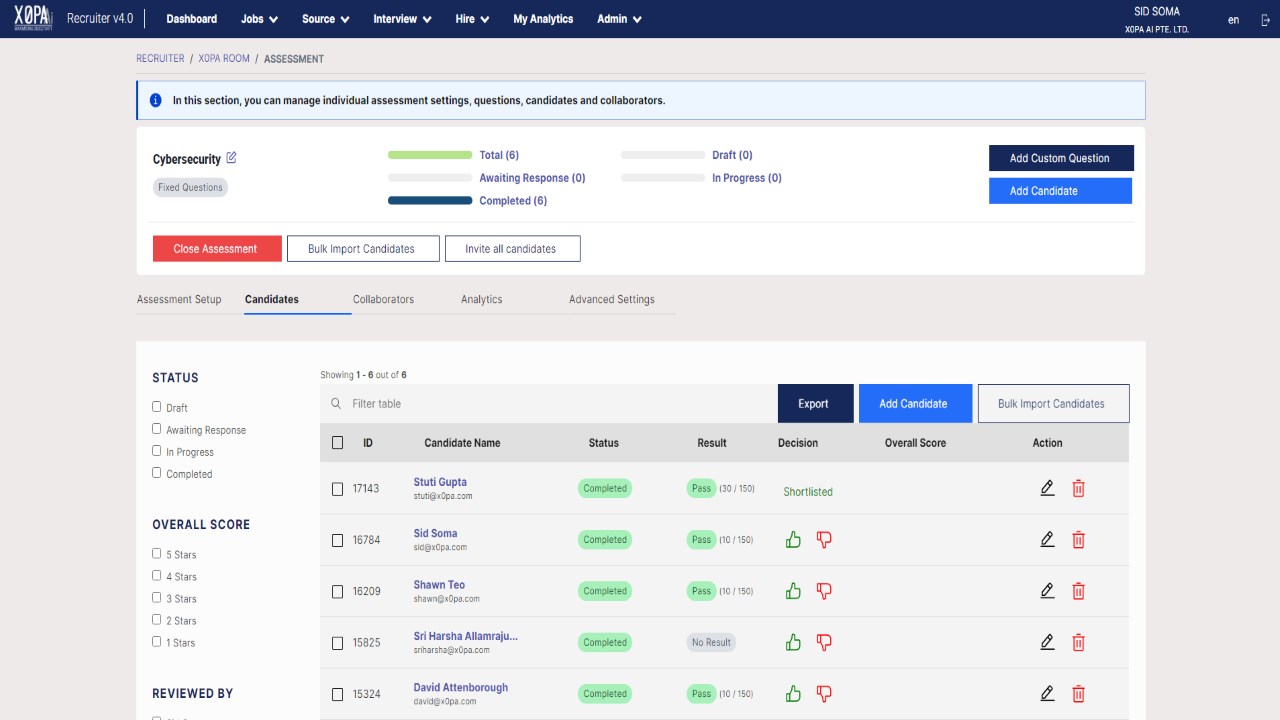The height and width of the screenshot is (720, 1280).
Task: Click the red Close Assessment button
Action: tap(217, 249)
